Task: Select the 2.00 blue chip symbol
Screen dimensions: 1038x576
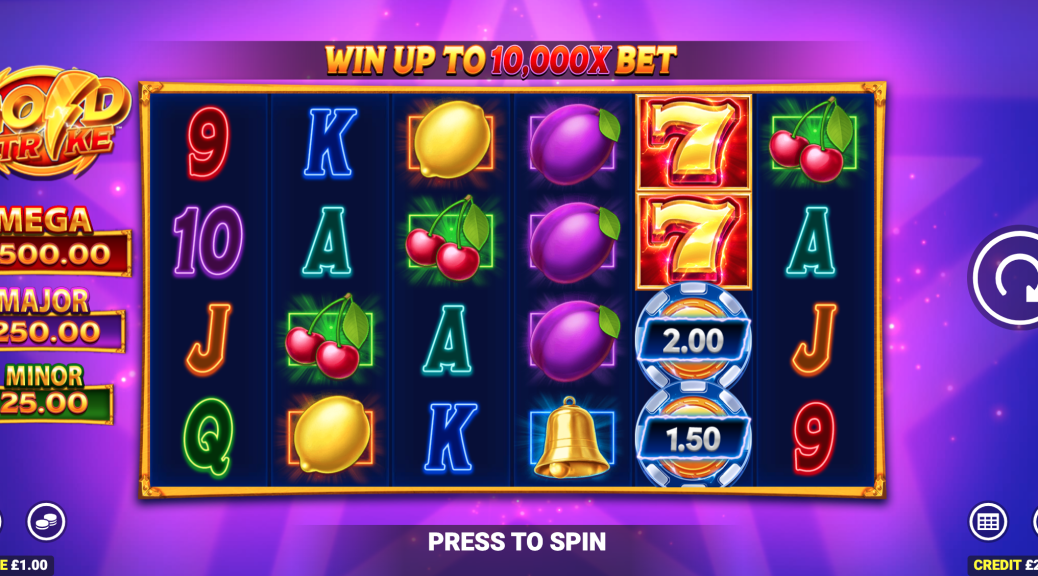Action: pyautogui.click(x=692, y=338)
